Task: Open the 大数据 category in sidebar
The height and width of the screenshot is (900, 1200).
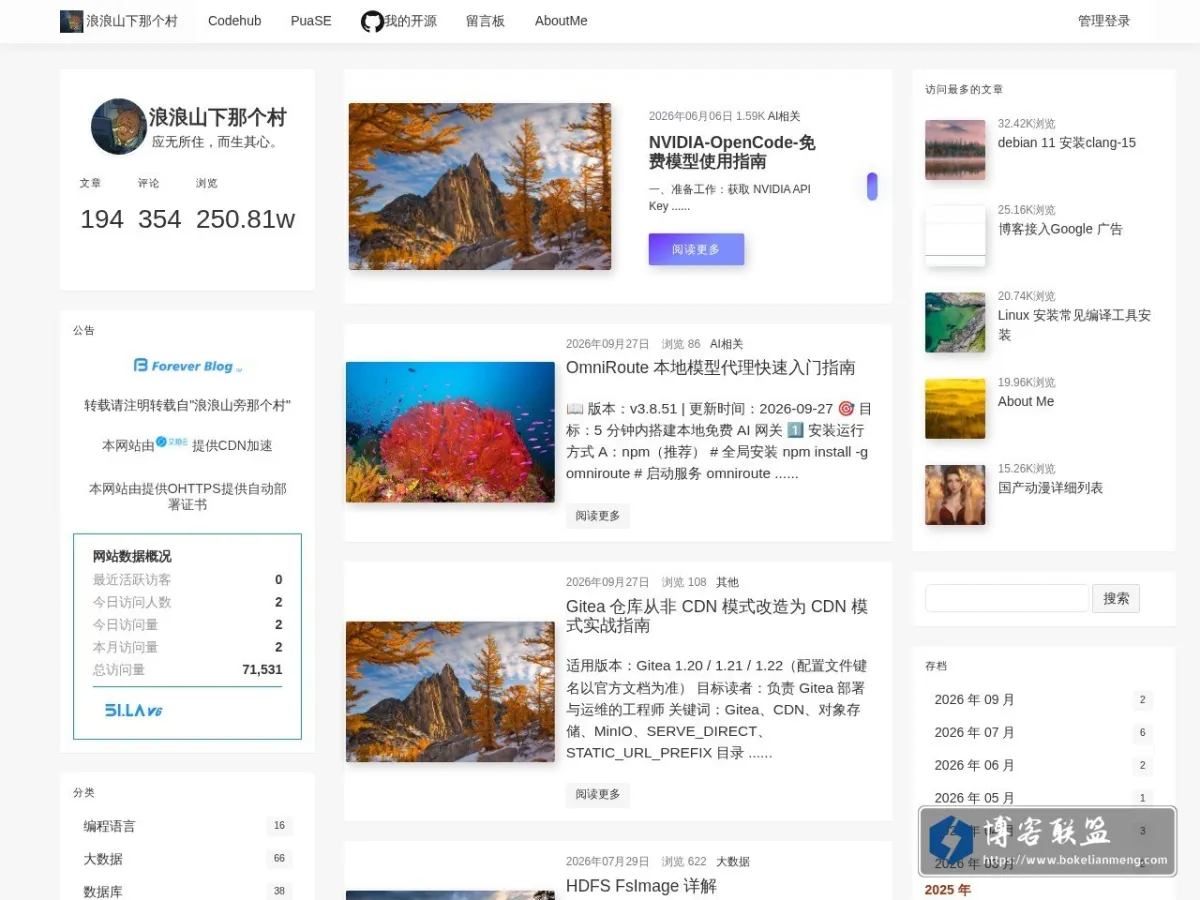Action: [187, 859]
